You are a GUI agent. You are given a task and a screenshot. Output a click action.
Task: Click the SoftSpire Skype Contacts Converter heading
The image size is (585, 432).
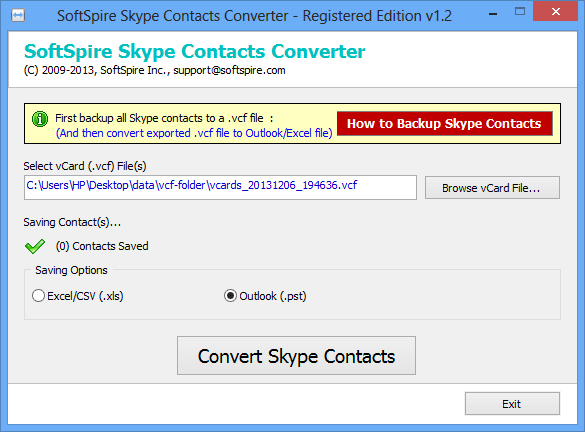pyautogui.click(x=194, y=51)
